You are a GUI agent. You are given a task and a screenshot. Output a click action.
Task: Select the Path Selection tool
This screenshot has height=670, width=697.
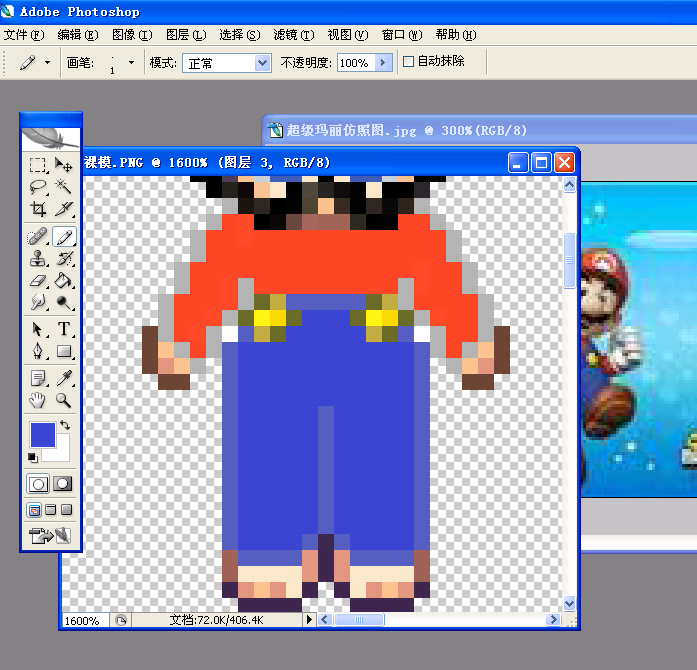point(38,329)
